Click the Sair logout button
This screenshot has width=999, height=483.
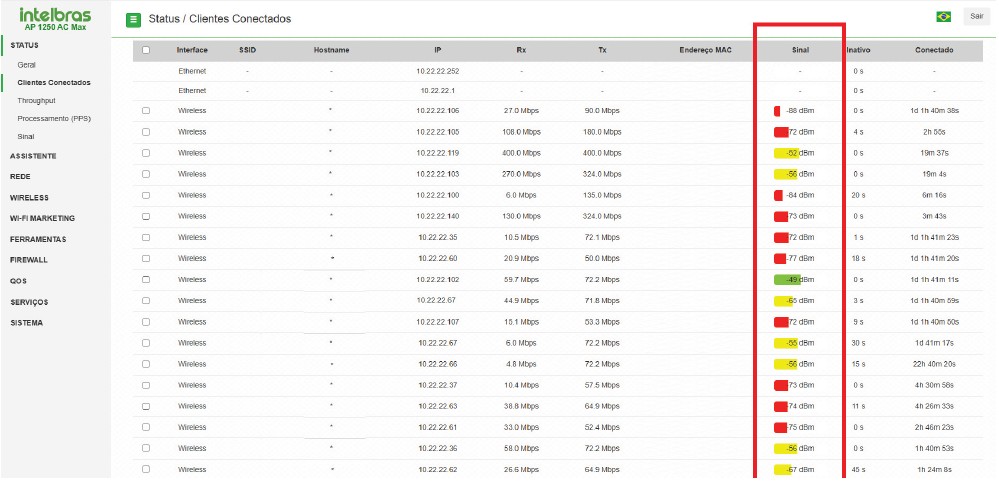point(976,16)
